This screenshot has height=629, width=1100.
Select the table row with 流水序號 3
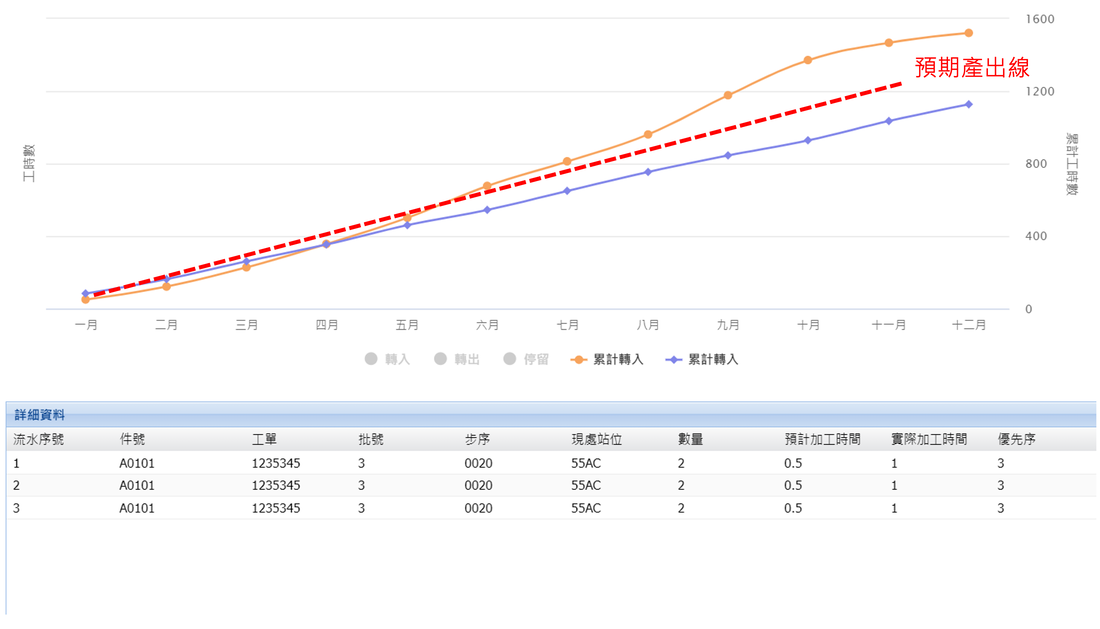pyautogui.click(x=550, y=508)
